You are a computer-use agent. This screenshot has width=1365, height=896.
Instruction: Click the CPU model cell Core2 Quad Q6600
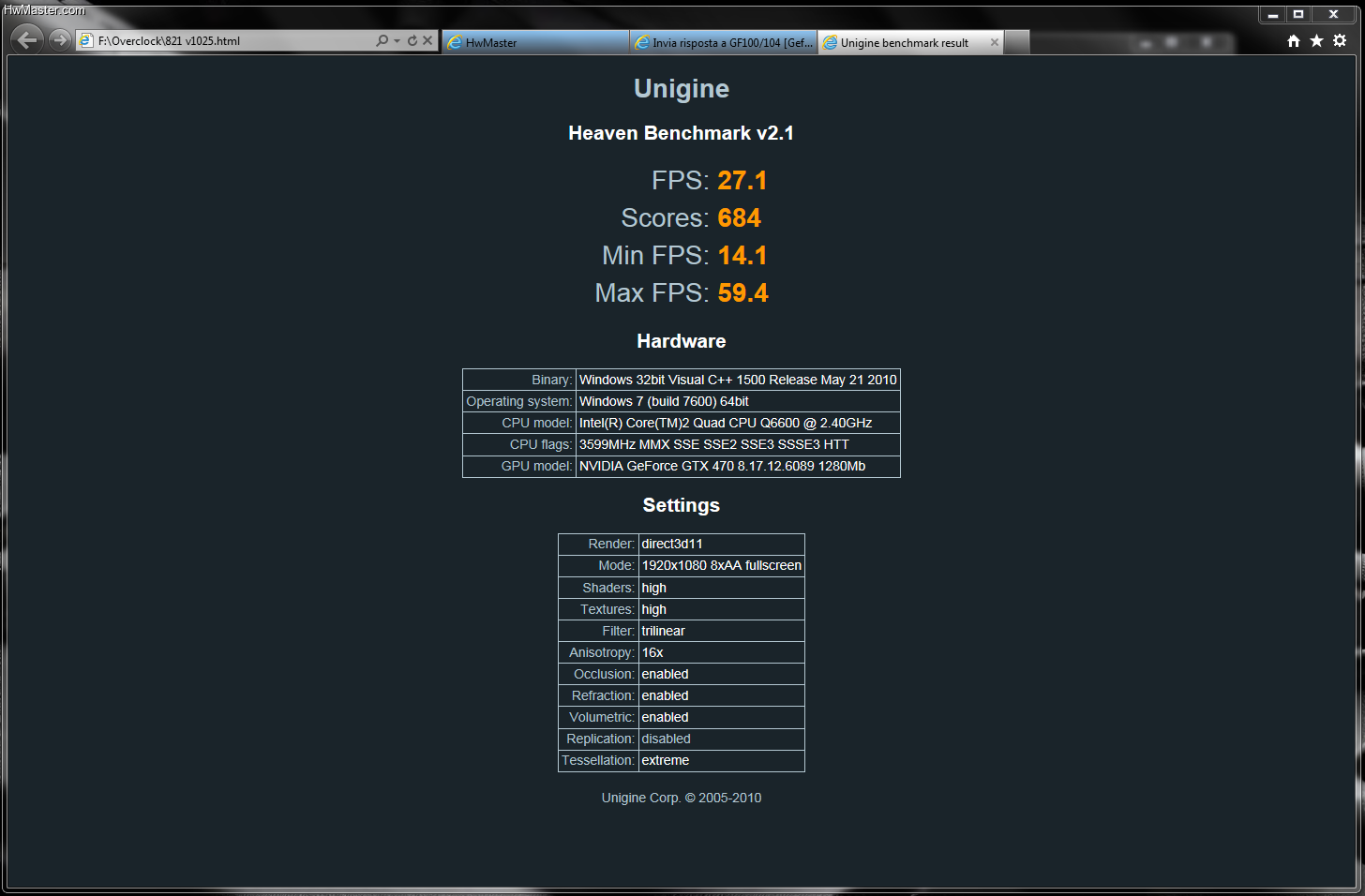pos(738,423)
